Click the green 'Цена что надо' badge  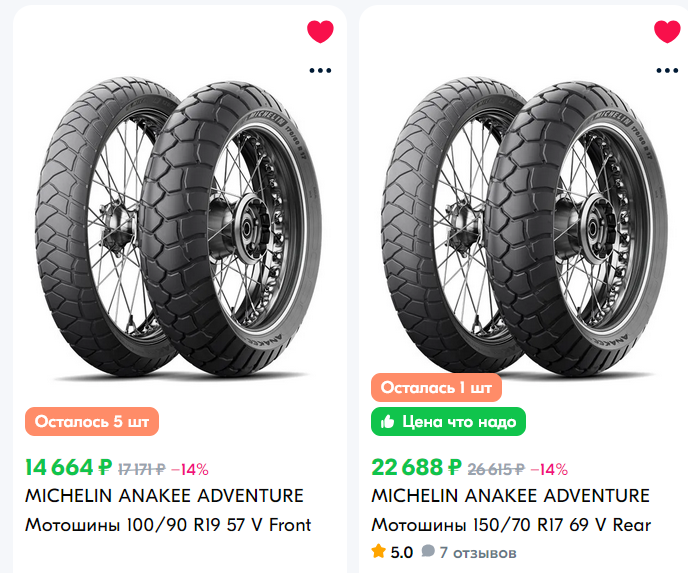tap(448, 422)
